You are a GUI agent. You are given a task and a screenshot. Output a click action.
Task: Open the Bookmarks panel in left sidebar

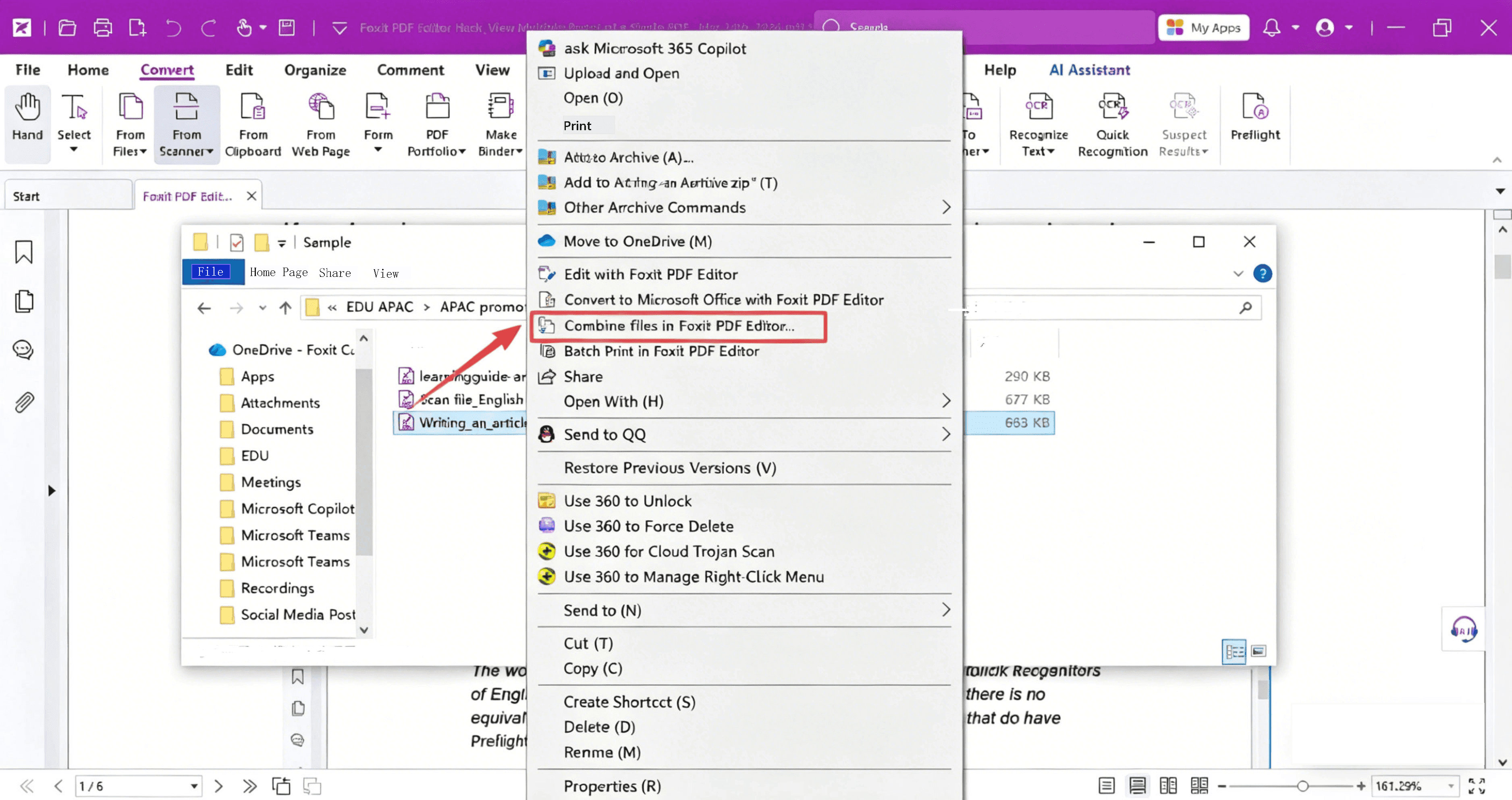coord(24,252)
